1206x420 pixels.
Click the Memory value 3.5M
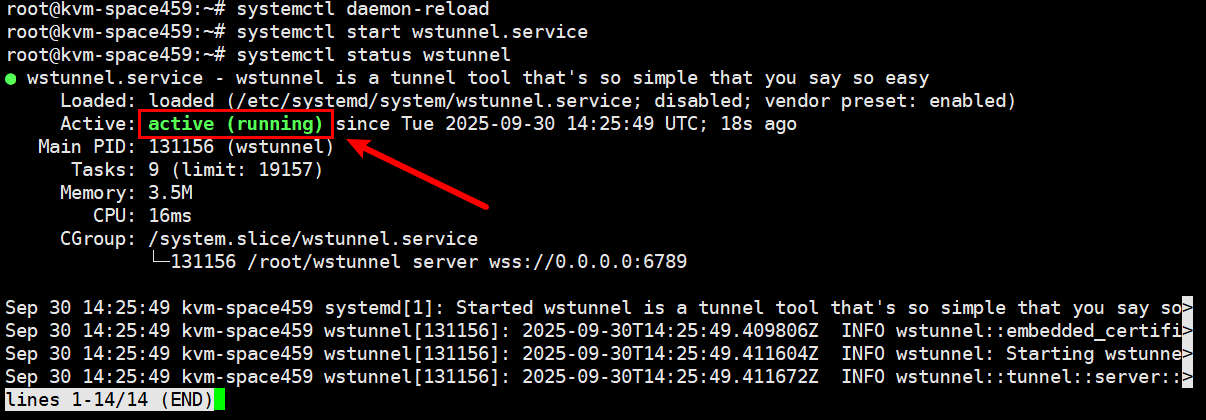170,193
